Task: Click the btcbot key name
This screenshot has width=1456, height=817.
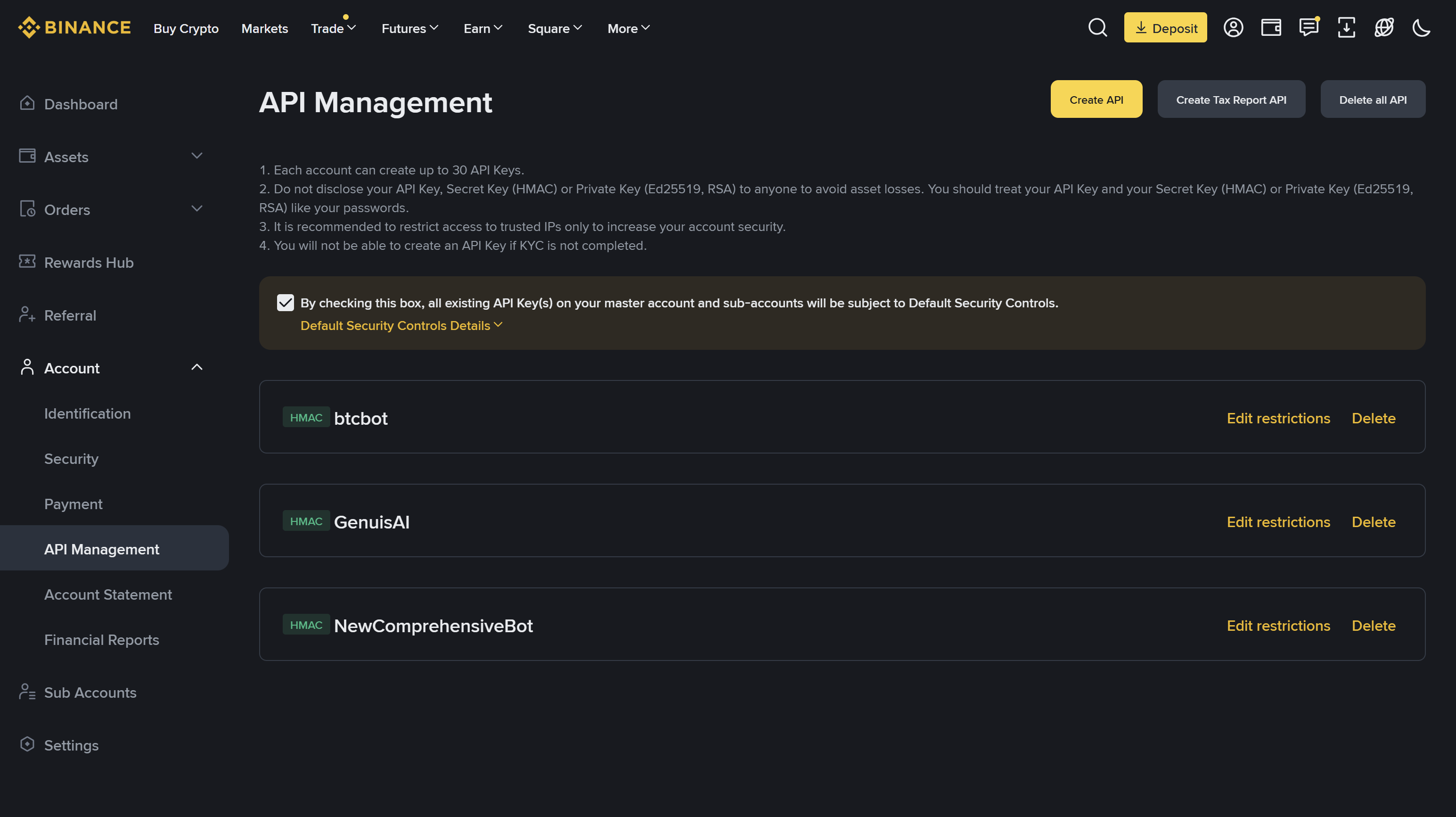Action: (360, 418)
